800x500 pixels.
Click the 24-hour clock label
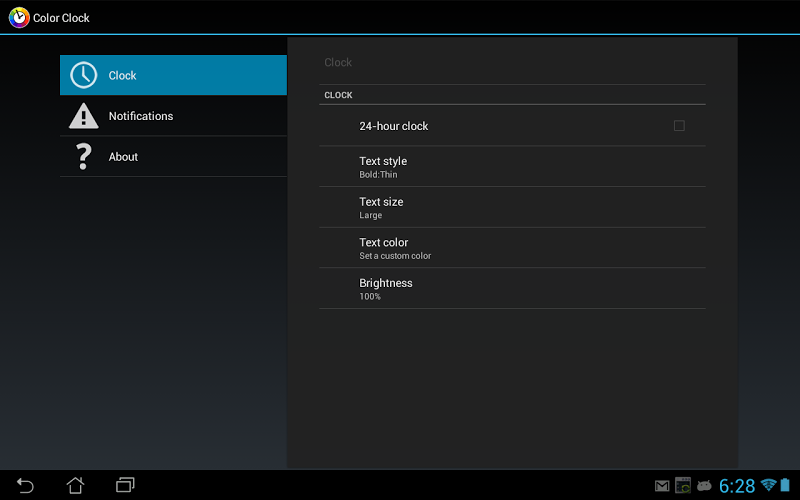[393, 126]
